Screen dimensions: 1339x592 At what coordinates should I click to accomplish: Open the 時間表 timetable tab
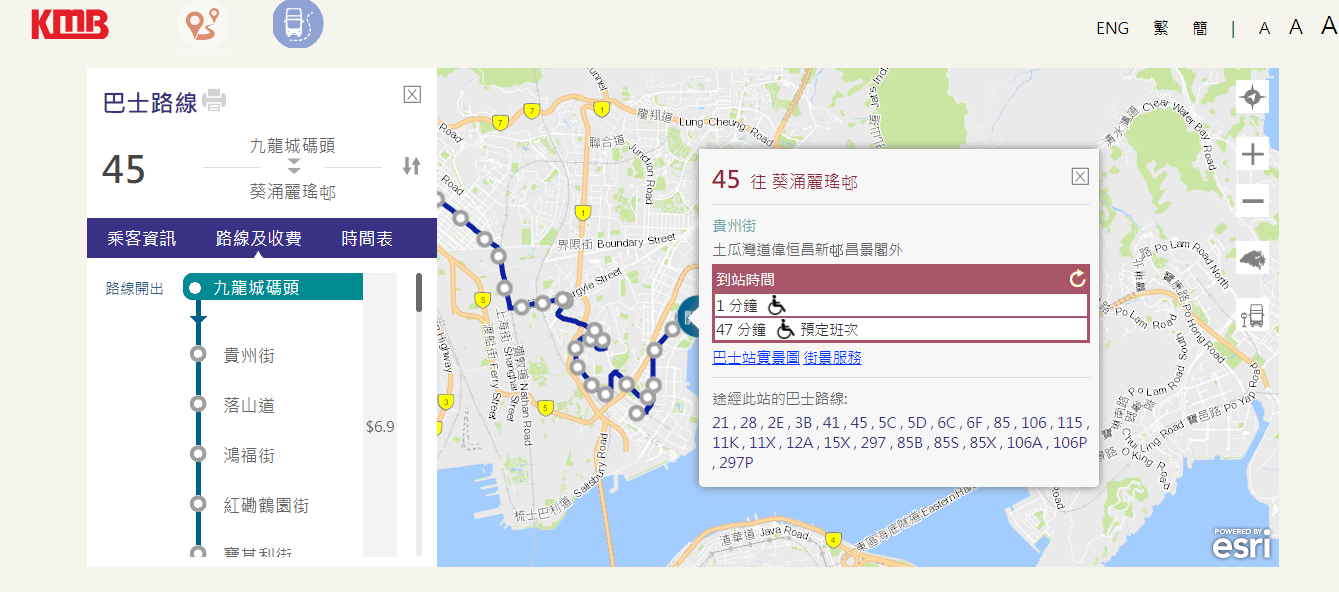coord(367,238)
